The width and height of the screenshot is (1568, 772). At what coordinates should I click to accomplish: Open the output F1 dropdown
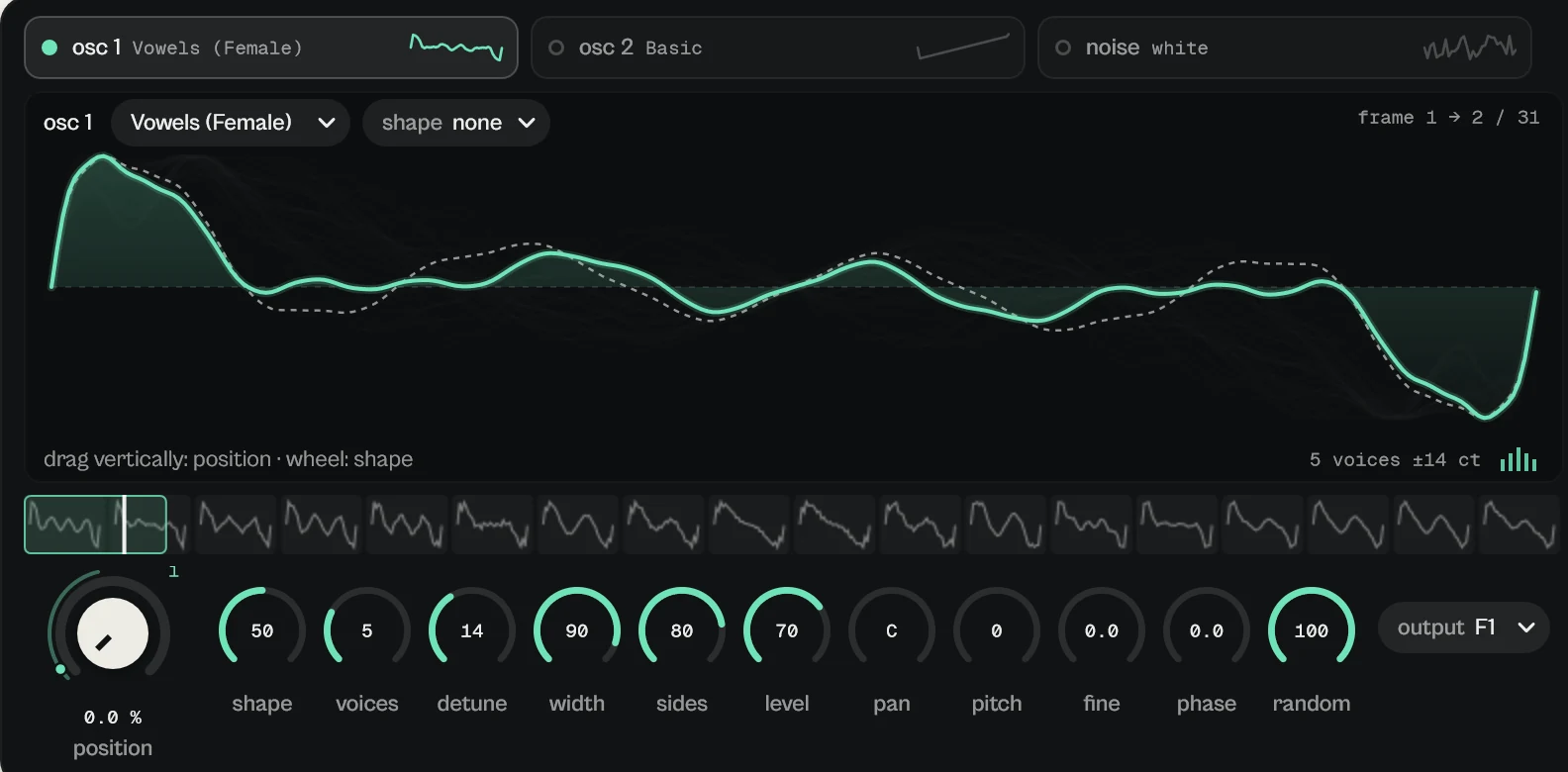coord(1463,627)
